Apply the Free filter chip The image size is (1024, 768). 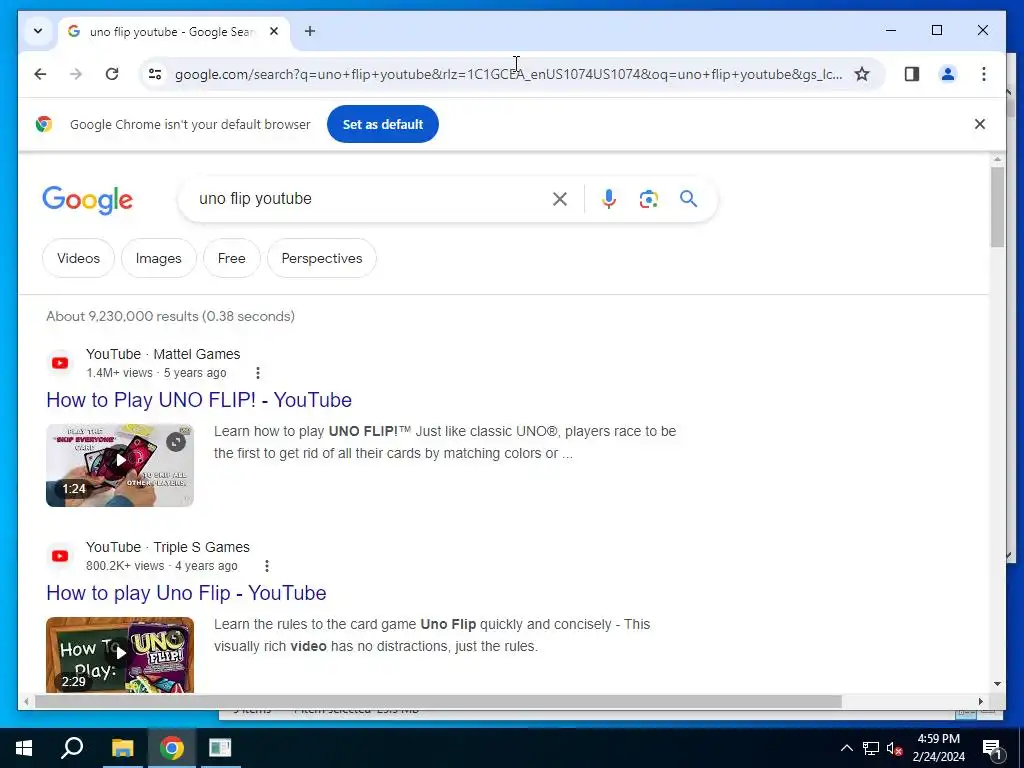pos(232,258)
